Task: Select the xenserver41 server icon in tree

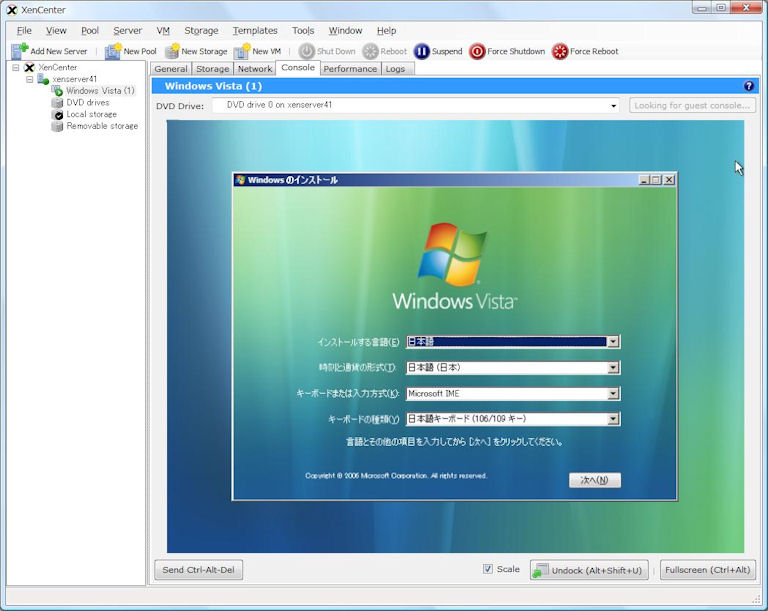Action: pyautogui.click(x=43, y=79)
